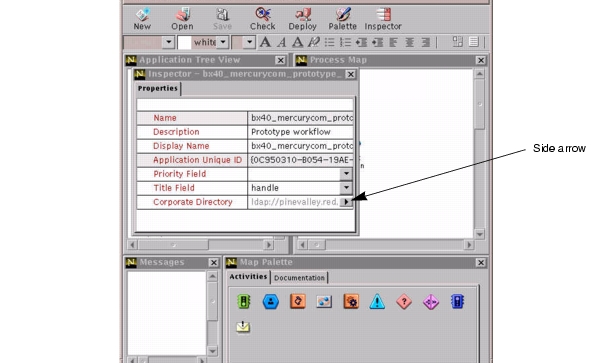Click the decrease indent icon
Viewport: 609px width, 363px height.
(361, 42)
